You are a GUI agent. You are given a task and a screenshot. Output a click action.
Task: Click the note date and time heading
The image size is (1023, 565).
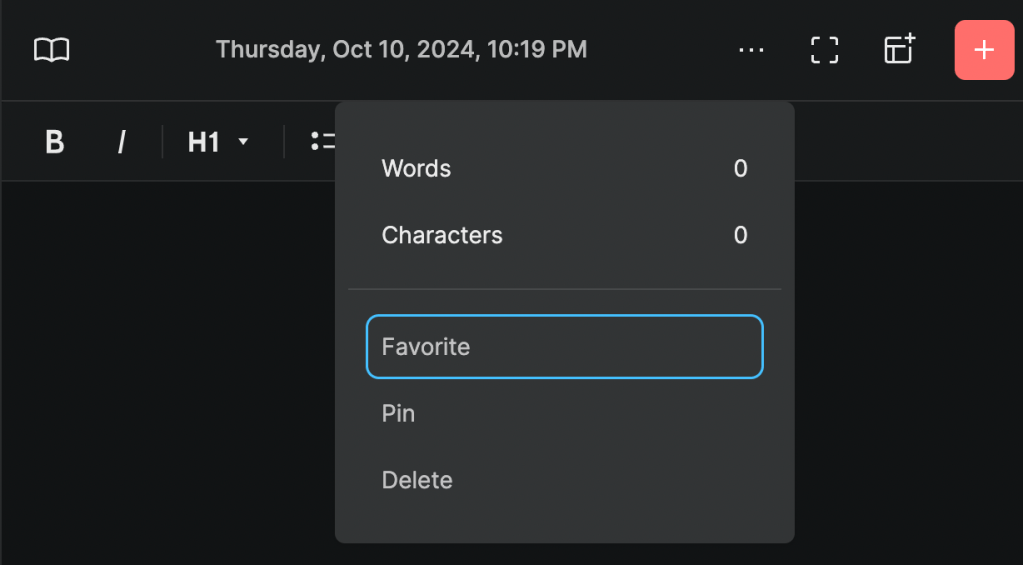pos(401,49)
